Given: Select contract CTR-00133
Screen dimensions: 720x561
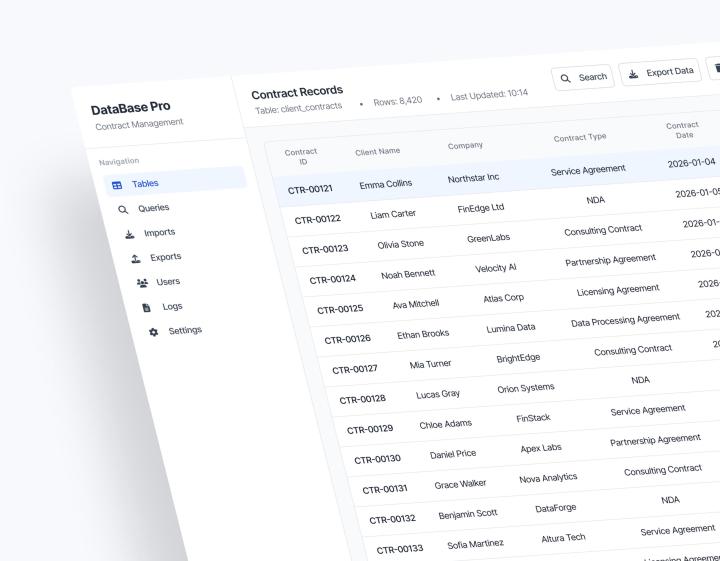Looking at the screenshot, I should point(400,549).
